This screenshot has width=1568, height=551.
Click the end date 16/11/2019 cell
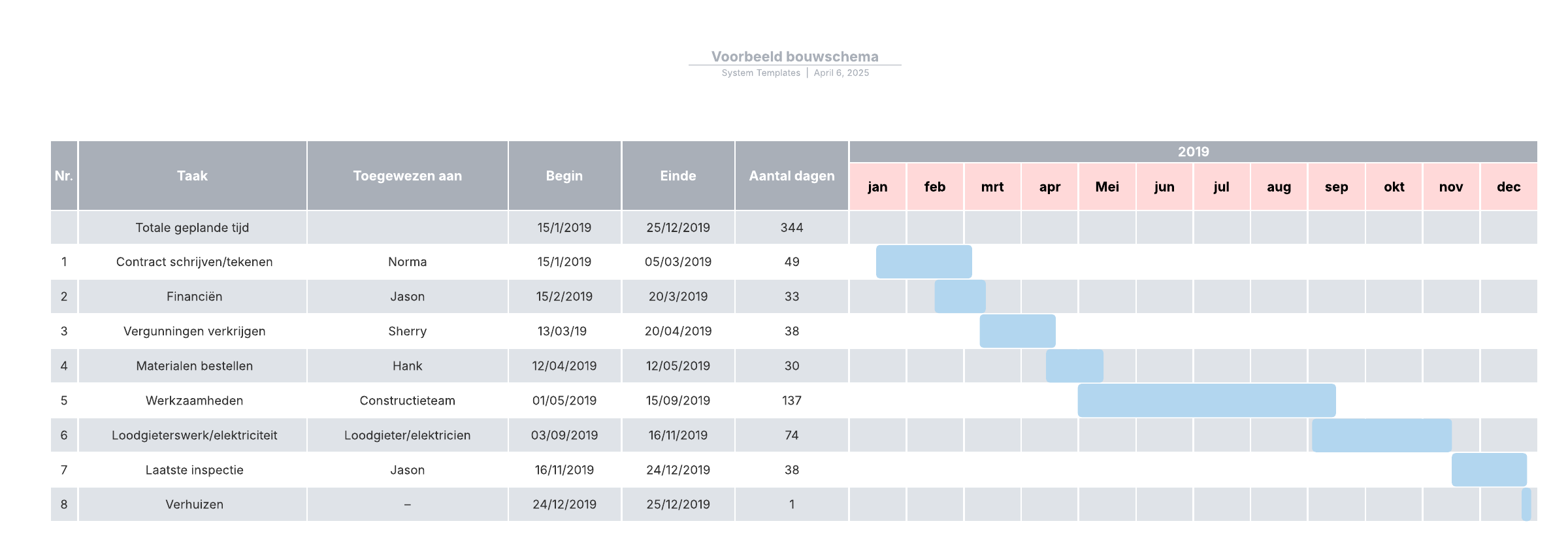pyautogui.click(x=678, y=435)
